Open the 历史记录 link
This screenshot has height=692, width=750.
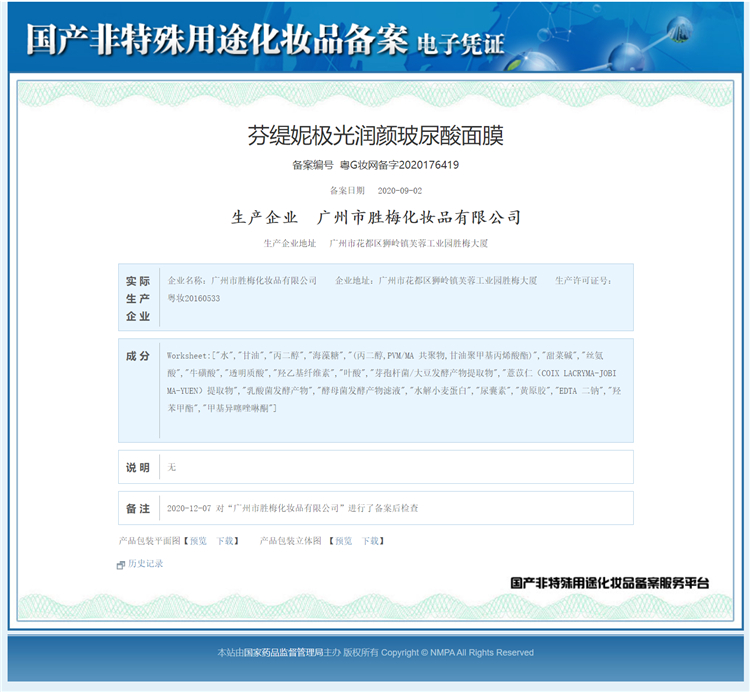point(145,563)
